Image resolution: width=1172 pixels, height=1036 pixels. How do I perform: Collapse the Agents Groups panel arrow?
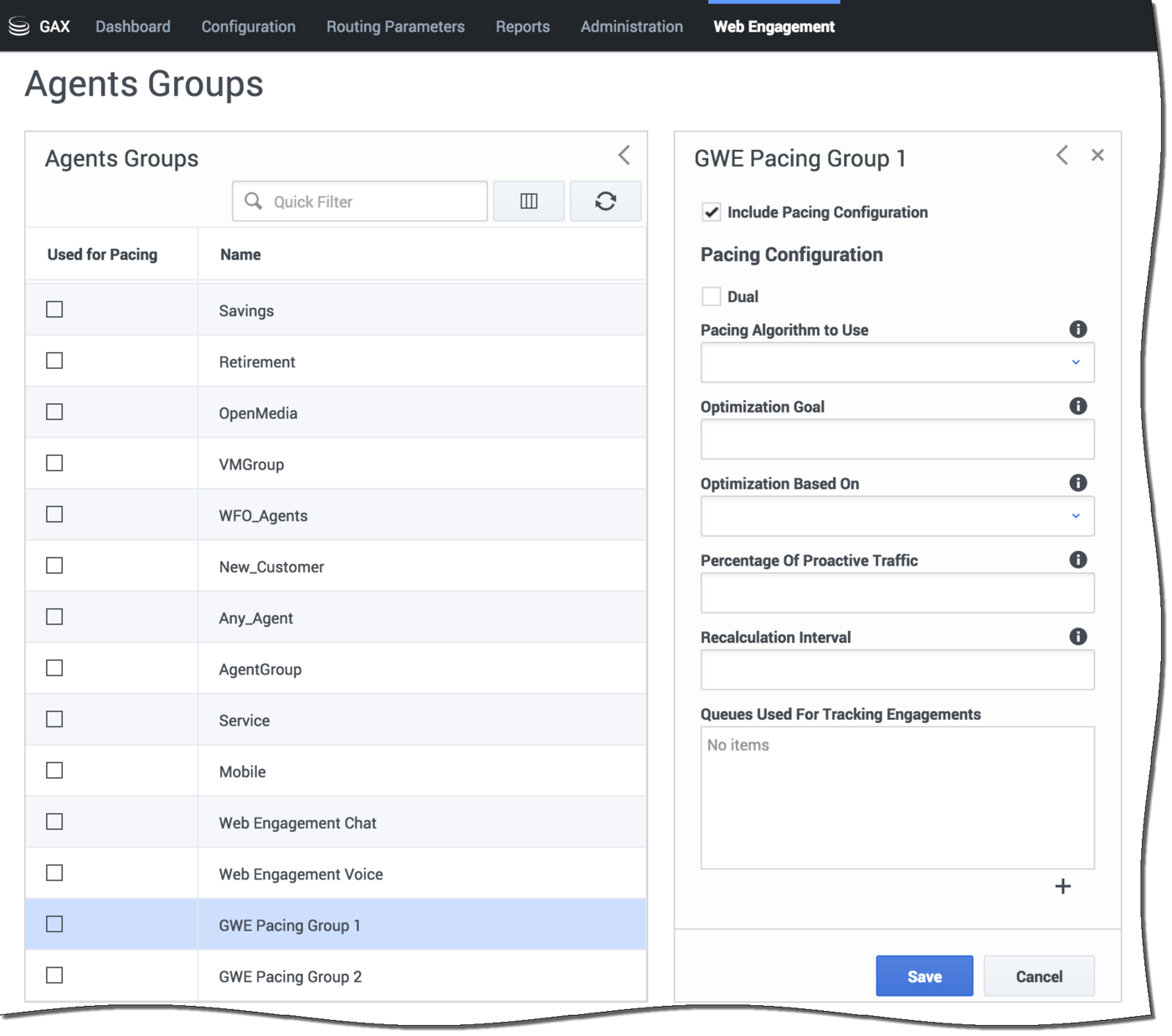pos(625,155)
